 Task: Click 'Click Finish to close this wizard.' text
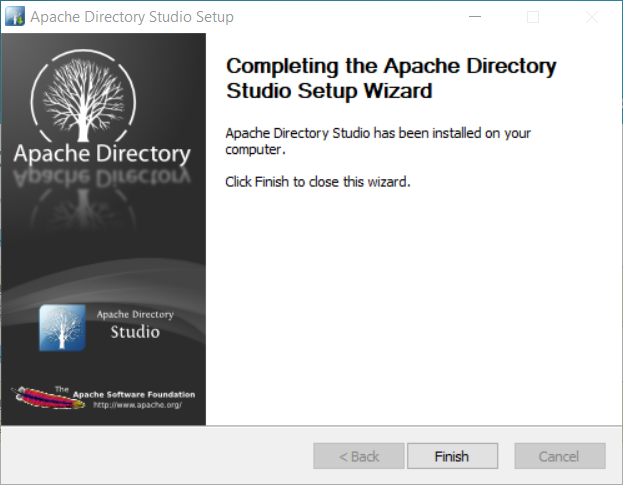coord(317,182)
